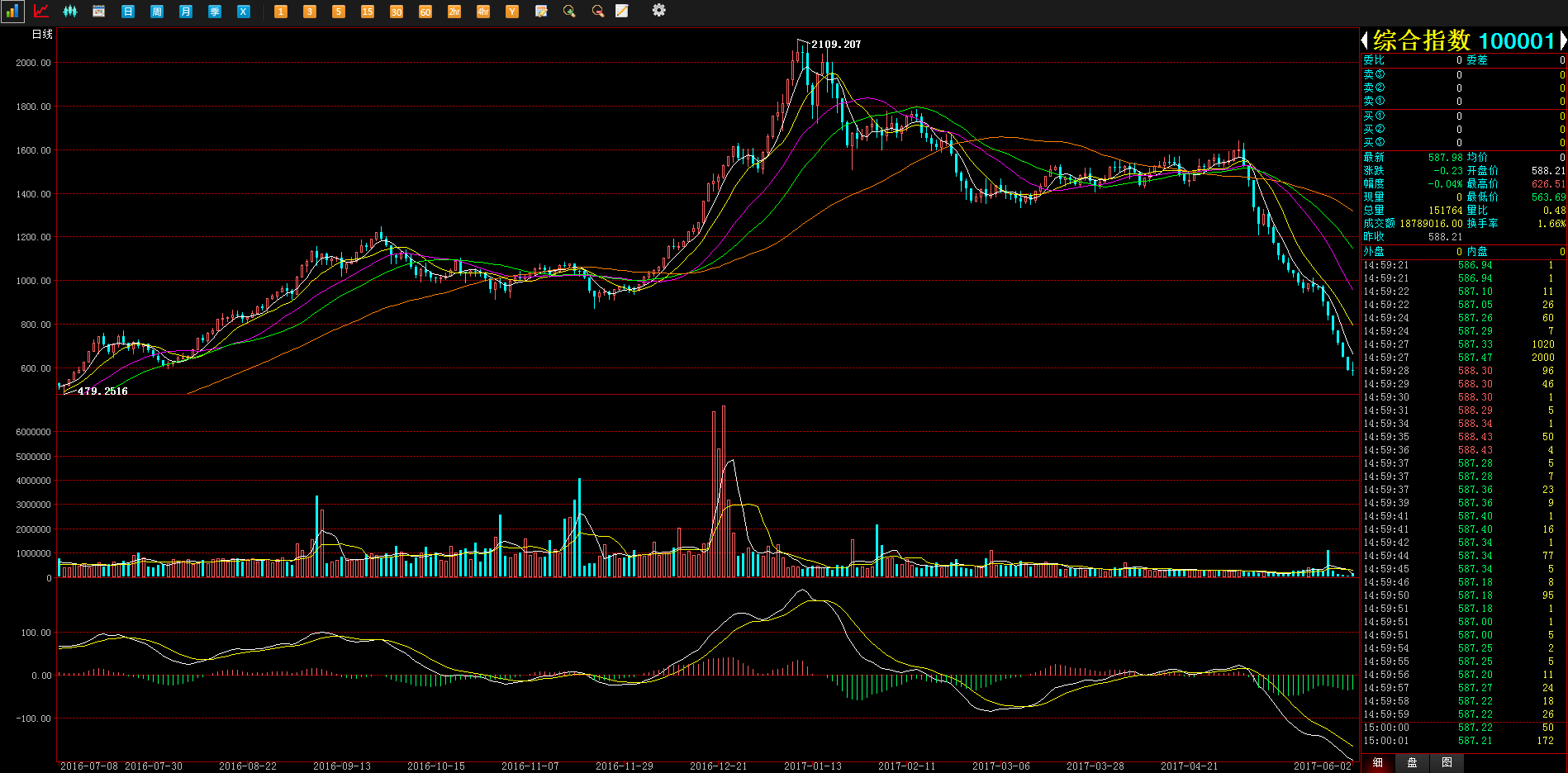The height and width of the screenshot is (773, 1568).
Task: Switch to the 图 chart tab
Action: pos(1447,763)
